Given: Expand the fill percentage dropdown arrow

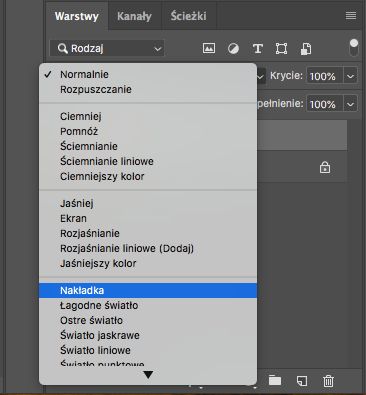Looking at the screenshot, I should click(x=350, y=104).
